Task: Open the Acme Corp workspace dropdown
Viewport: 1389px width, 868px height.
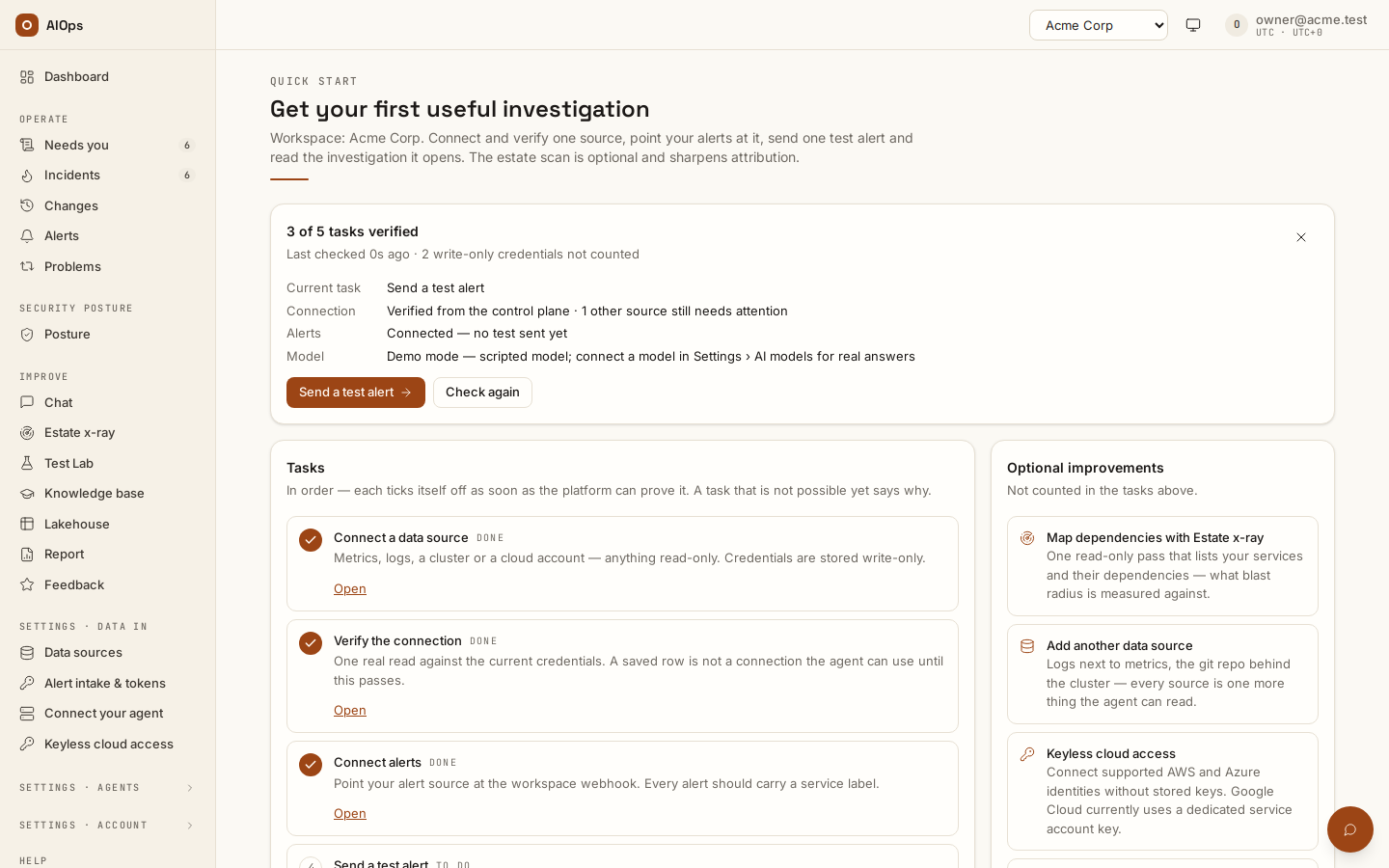Action: click(x=1099, y=25)
